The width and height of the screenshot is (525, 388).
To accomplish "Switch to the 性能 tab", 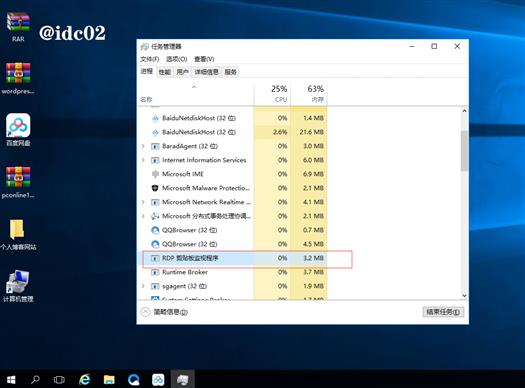I will coord(164,72).
